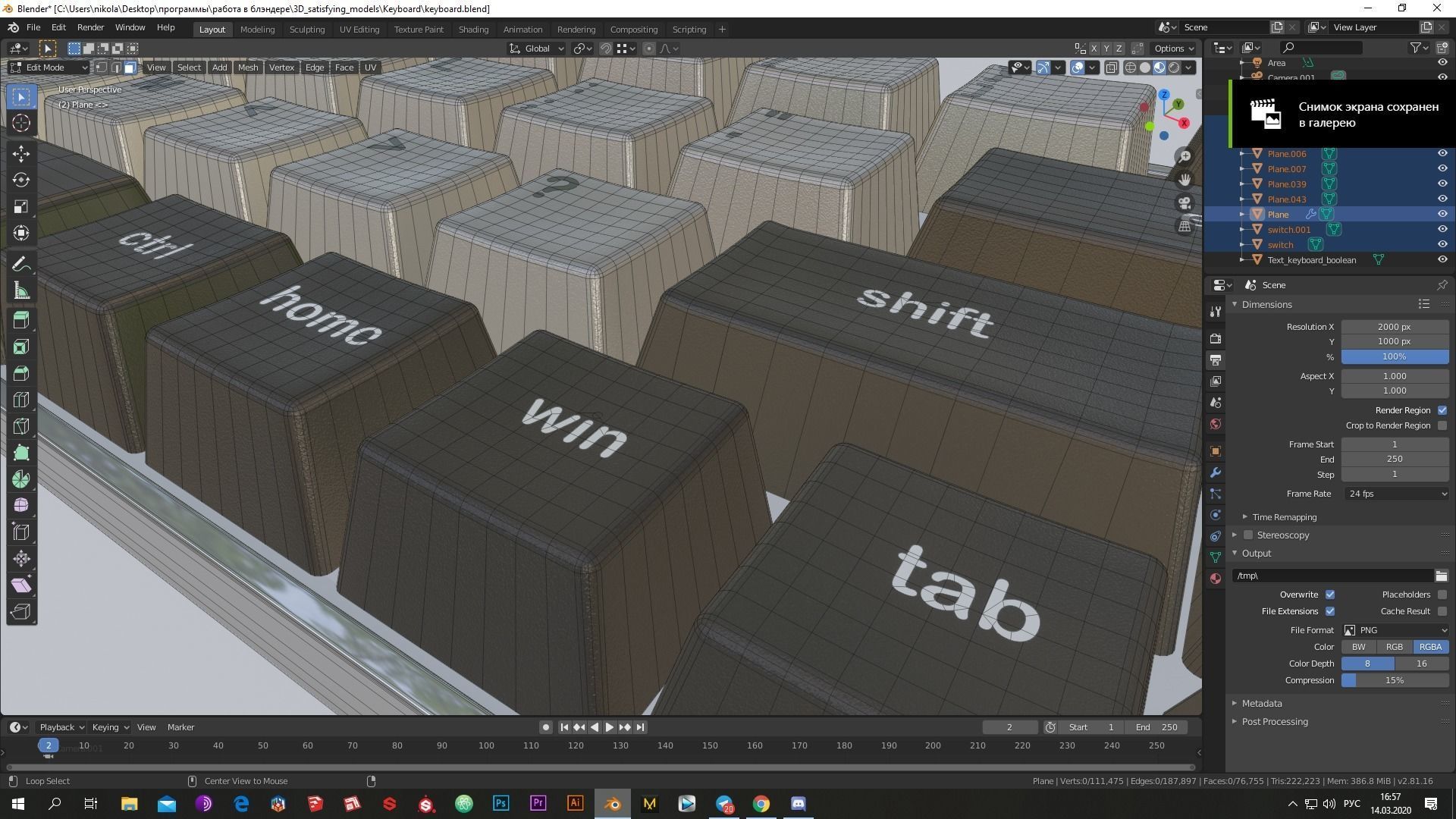Open the Render menu

pos(90,27)
